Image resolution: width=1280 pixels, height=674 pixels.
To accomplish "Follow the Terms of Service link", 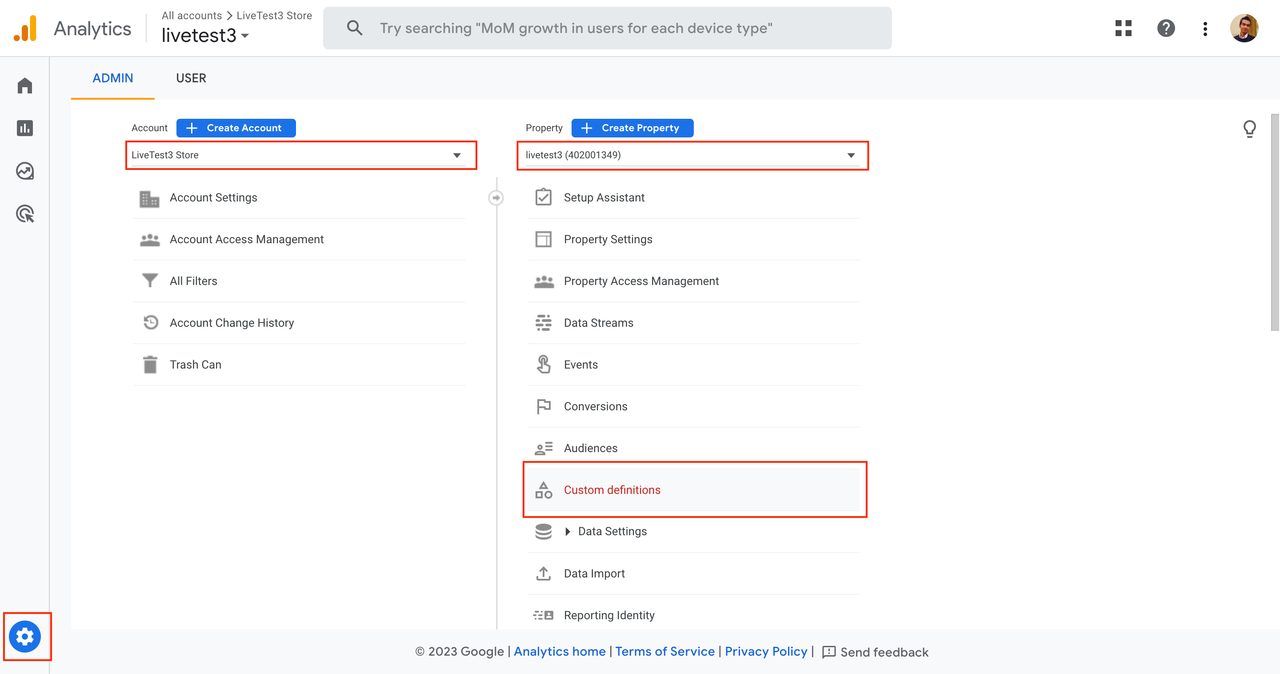I will (x=665, y=652).
